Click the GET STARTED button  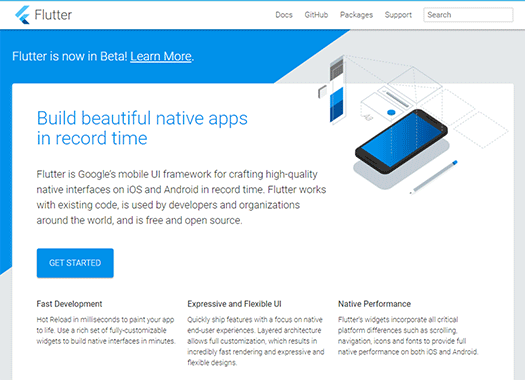[75, 263]
